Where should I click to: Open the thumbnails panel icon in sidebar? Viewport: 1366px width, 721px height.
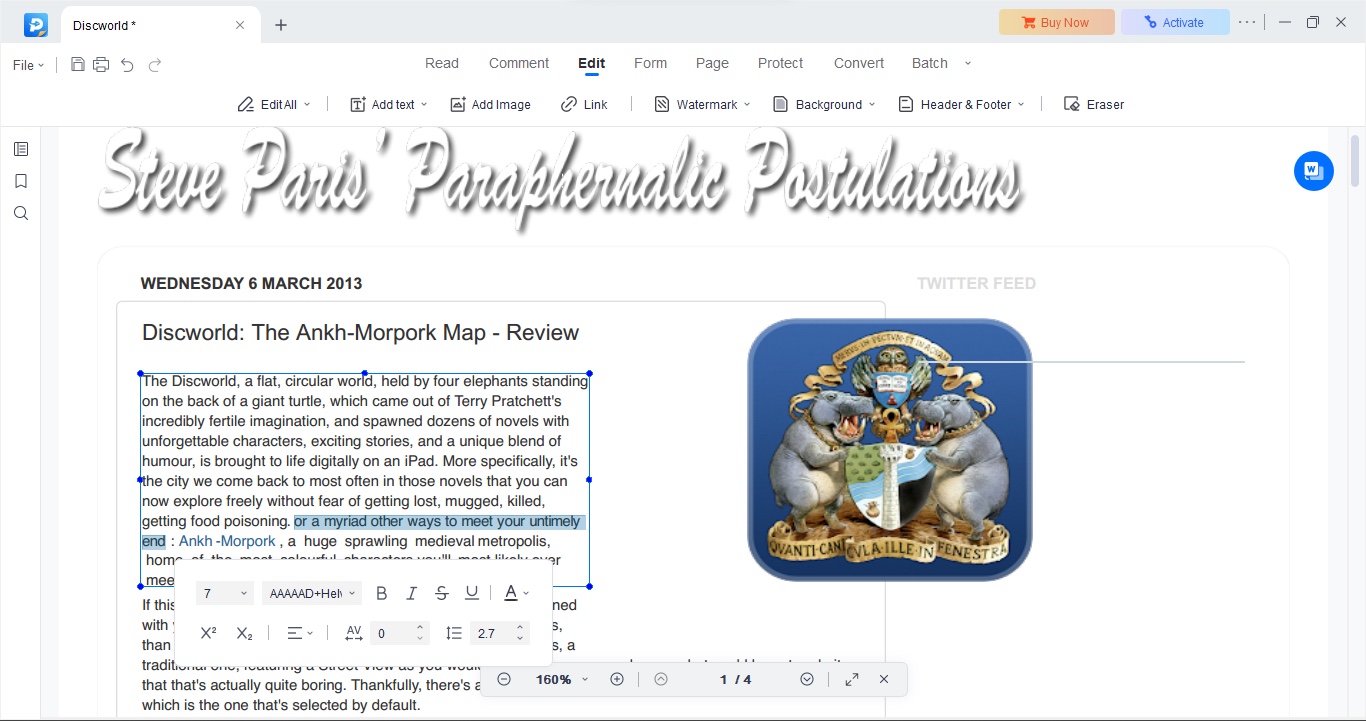pos(21,149)
